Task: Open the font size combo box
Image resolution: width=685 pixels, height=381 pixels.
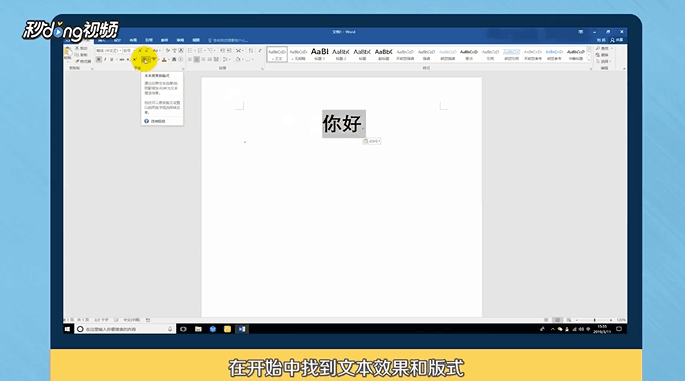Action: pyautogui.click(x=129, y=51)
